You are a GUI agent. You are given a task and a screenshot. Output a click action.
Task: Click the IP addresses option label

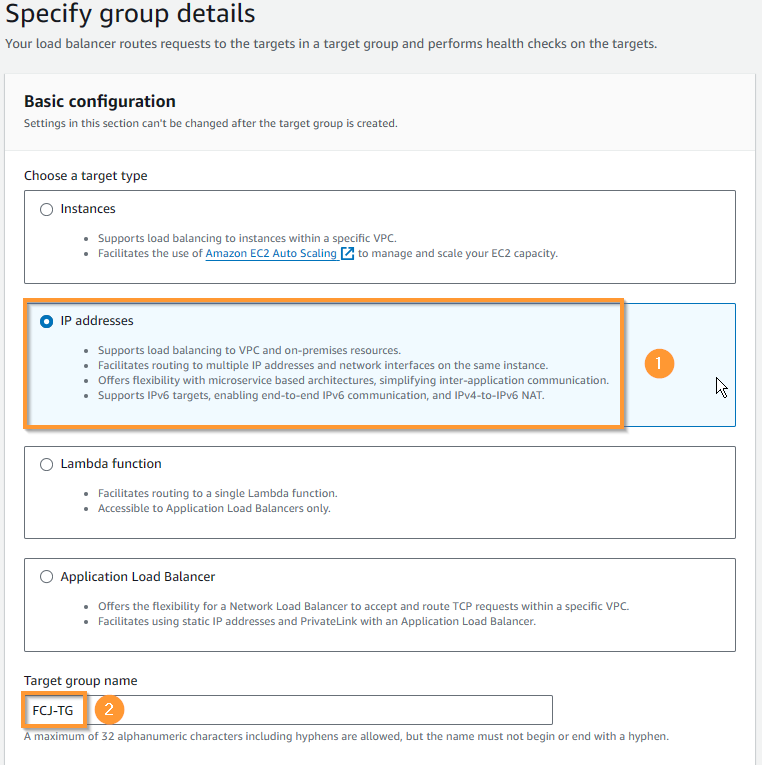pyautogui.click(x=97, y=321)
